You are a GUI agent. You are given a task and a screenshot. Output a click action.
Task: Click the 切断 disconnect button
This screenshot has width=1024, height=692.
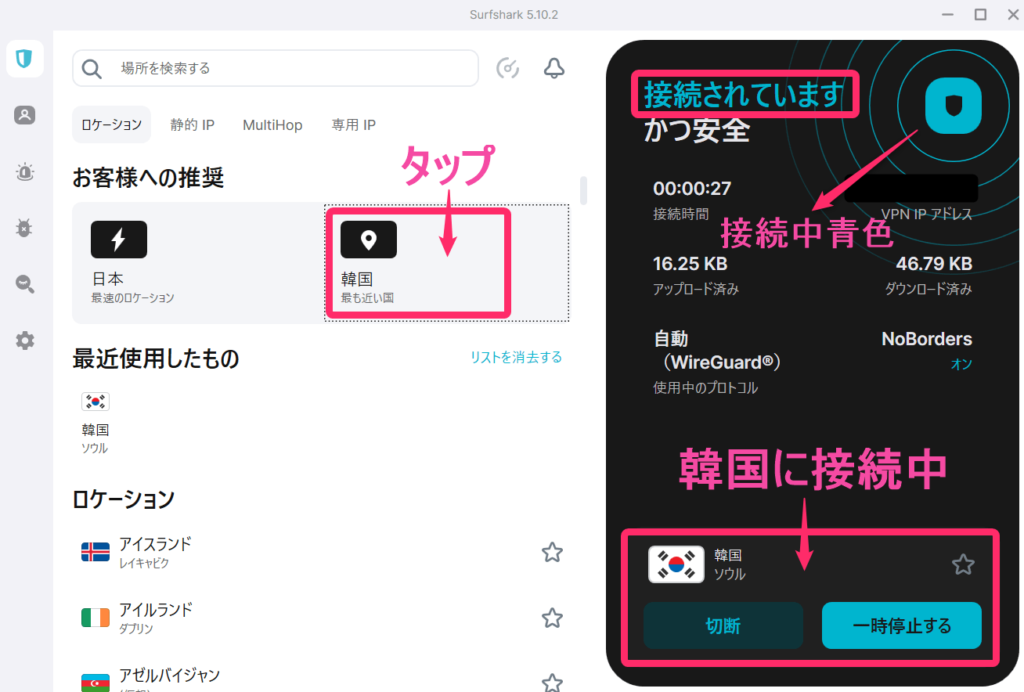723,625
